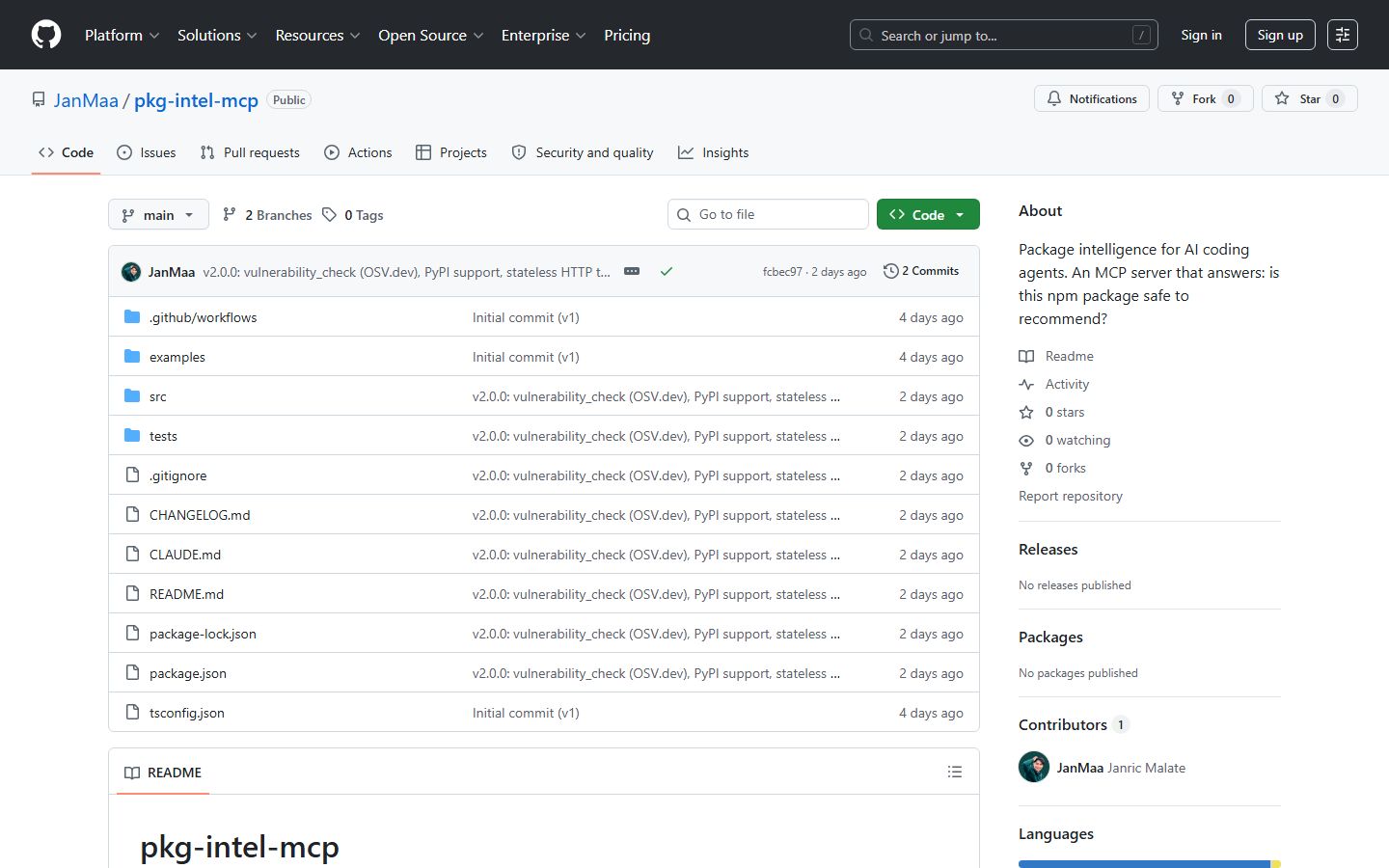Switch to the Code tab
The width and height of the screenshot is (1389, 868).
point(66,152)
